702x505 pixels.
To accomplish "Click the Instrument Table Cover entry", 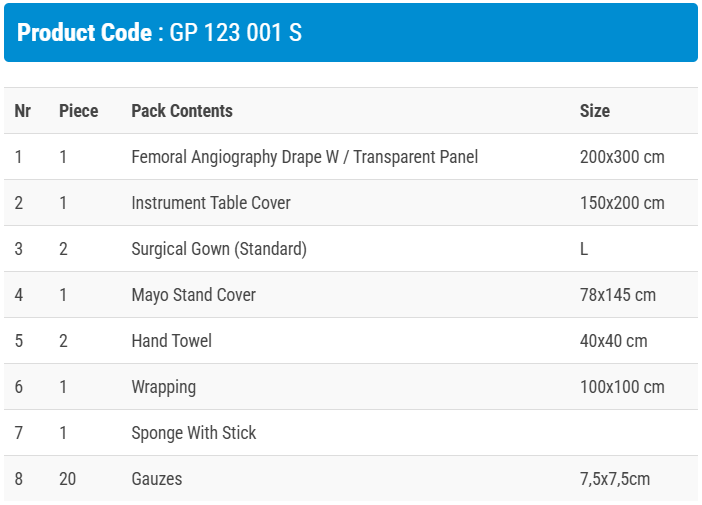I will (211, 203).
